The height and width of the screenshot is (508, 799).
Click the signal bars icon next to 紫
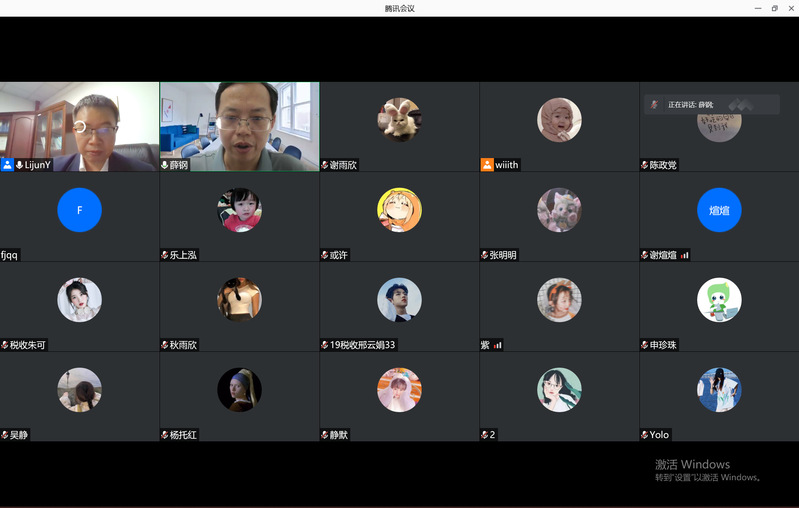point(497,345)
